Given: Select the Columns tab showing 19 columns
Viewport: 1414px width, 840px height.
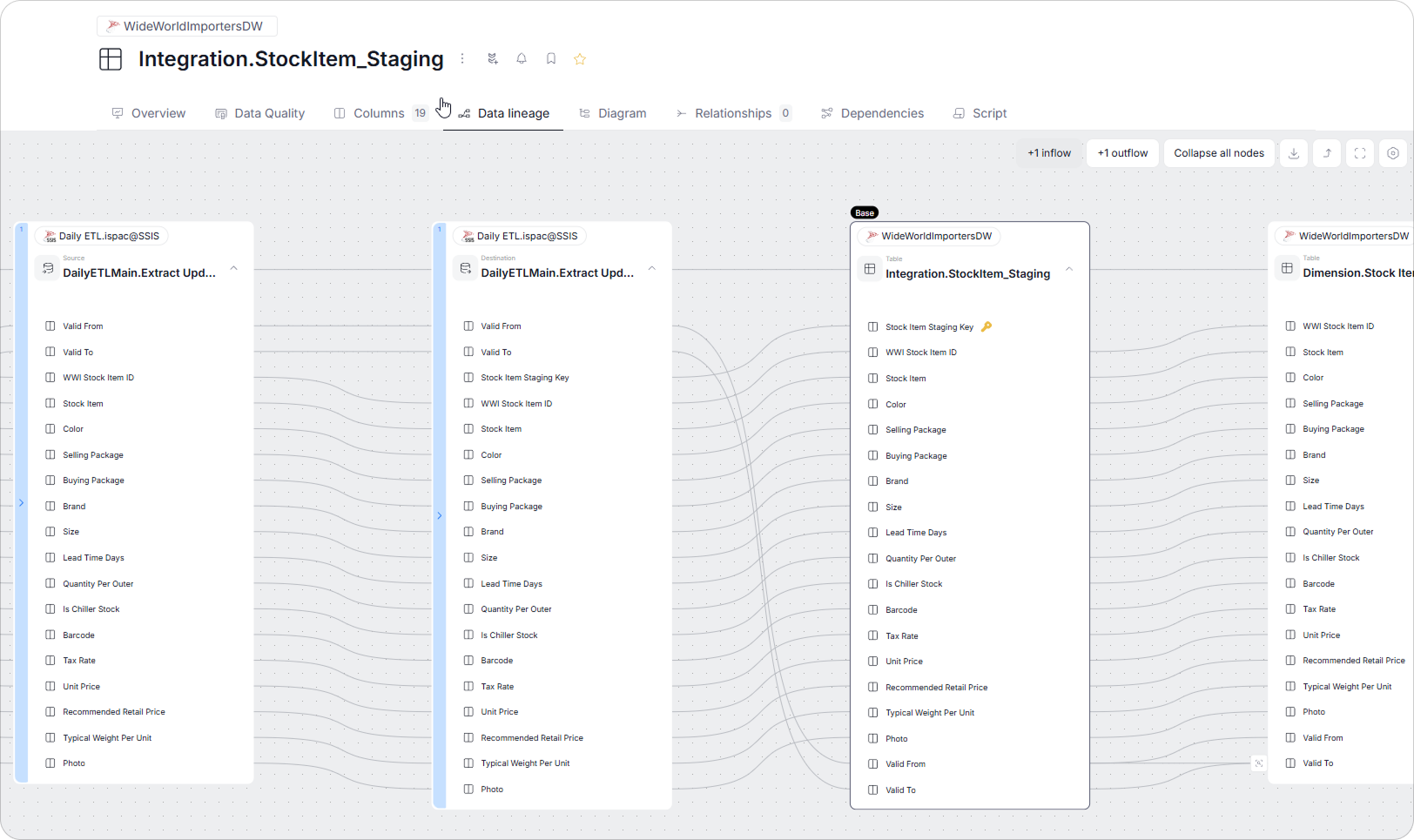Looking at the screenshot, I should 380,113.
